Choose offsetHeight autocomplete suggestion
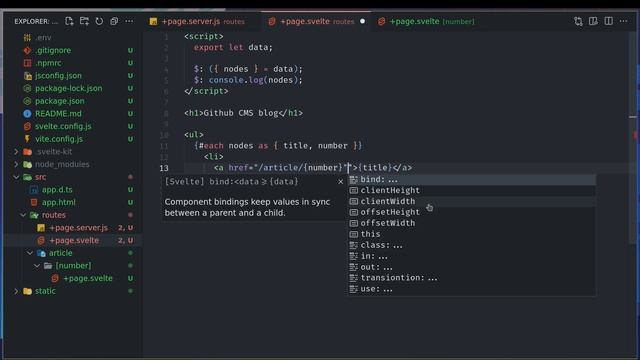 [472, 212]
